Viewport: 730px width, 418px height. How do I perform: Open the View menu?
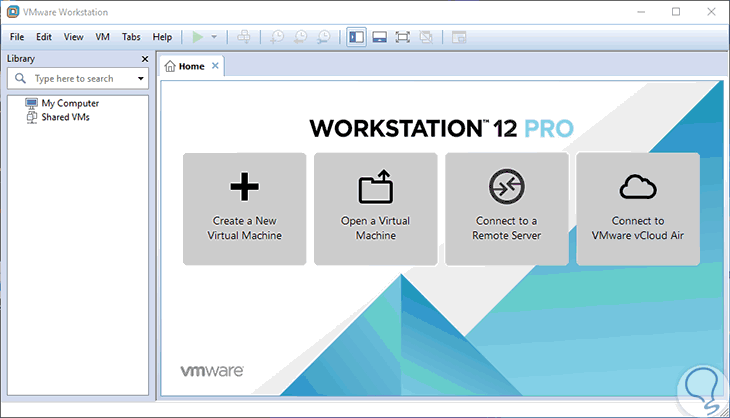click(x=74, y=37)
